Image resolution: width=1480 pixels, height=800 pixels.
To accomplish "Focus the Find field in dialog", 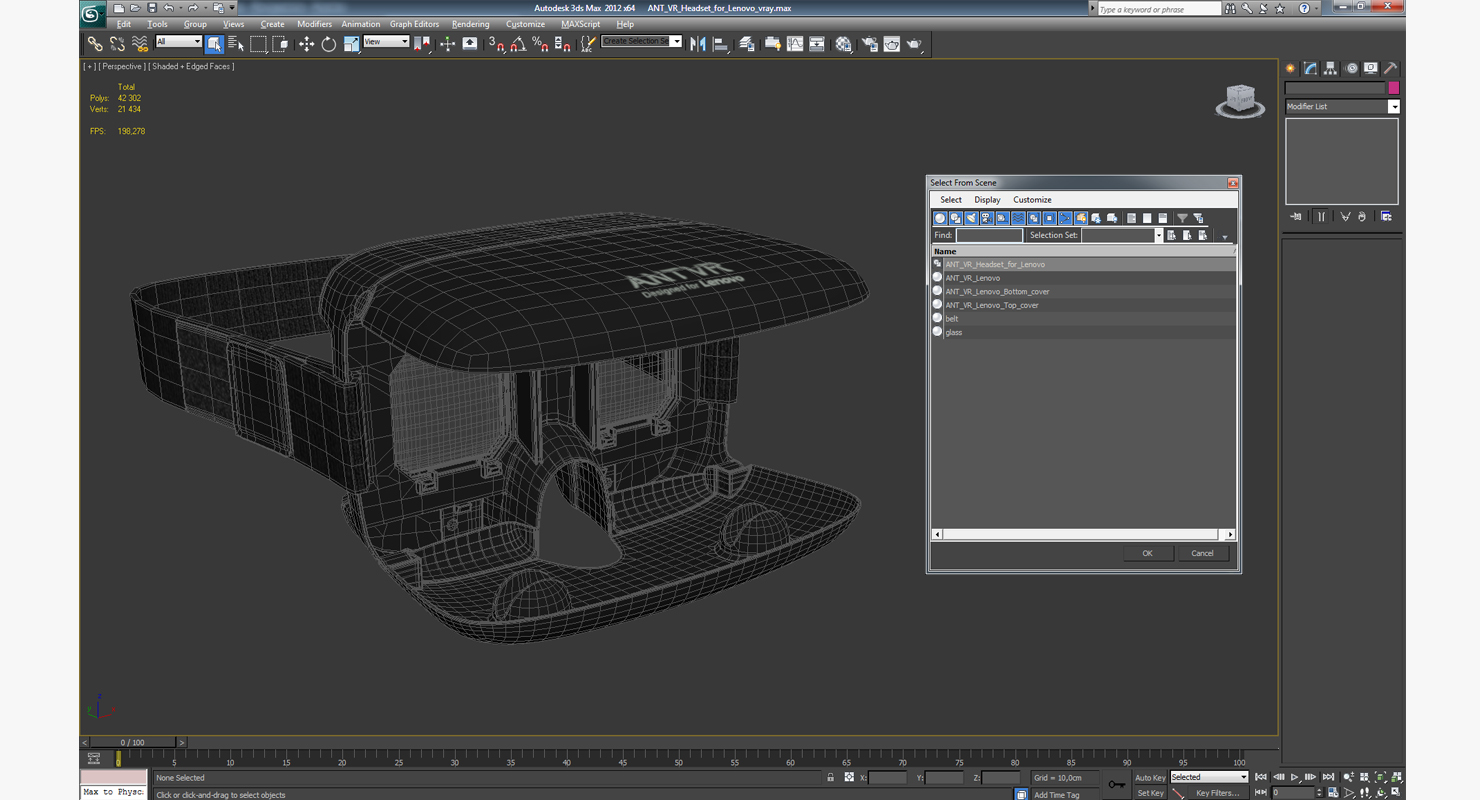I will pyautogui.click(x=989, y=235).
